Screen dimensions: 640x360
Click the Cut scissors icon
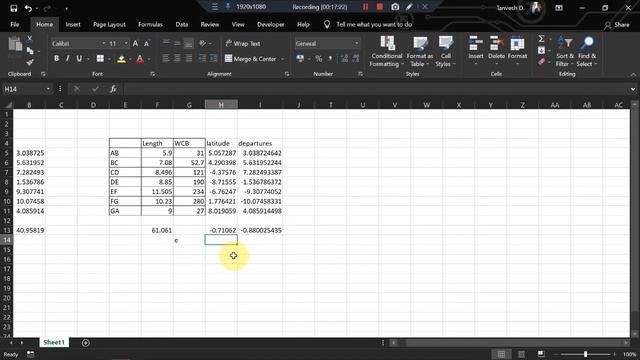point(29,38)
